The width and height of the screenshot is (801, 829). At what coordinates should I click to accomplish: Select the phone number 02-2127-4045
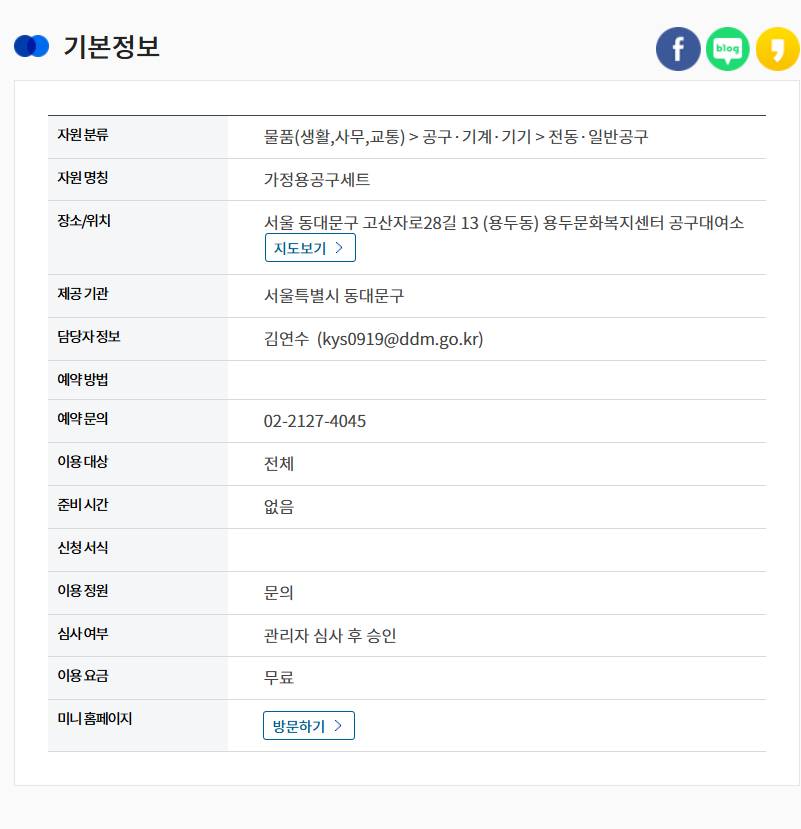click(x=316, y=421)
